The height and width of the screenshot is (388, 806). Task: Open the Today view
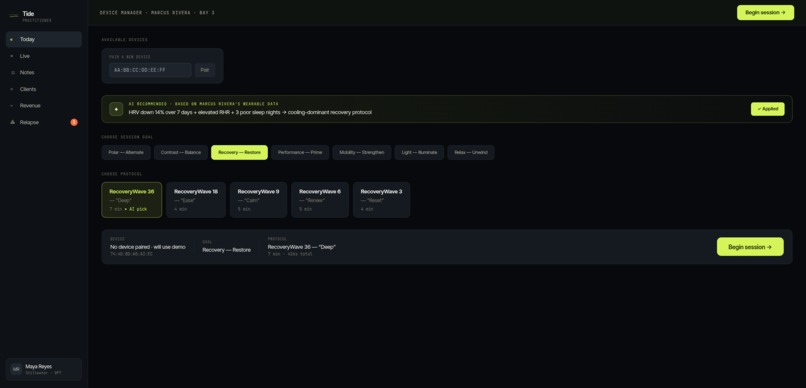tap(44, 40)
